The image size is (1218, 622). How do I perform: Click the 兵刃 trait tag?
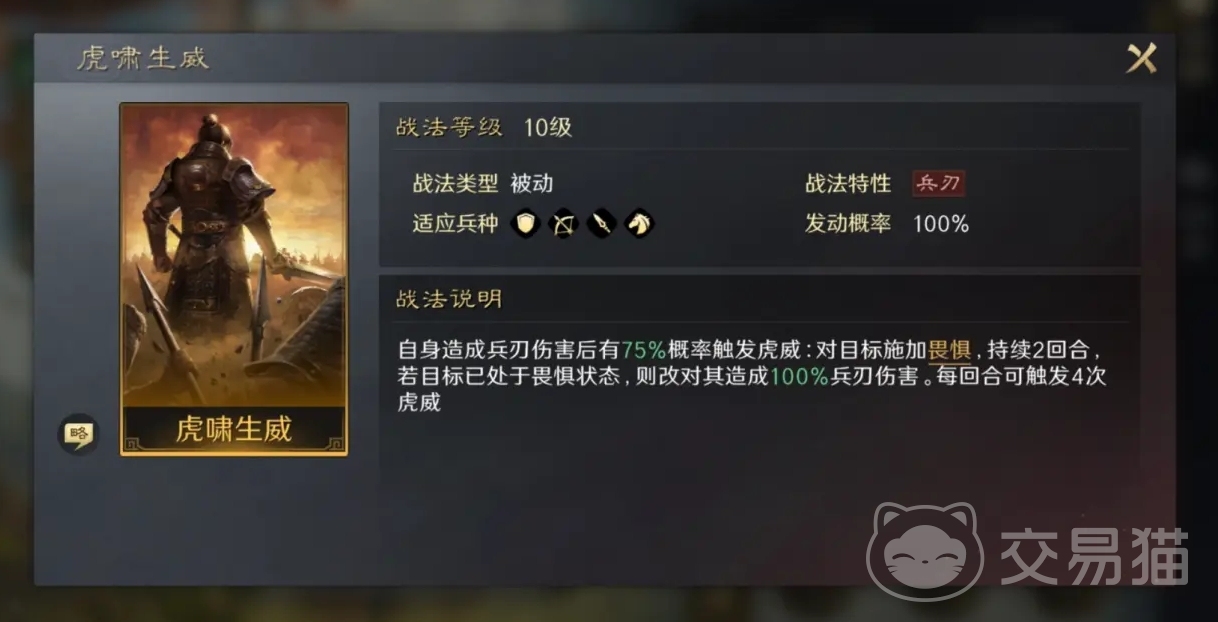[x=938, y=184]
